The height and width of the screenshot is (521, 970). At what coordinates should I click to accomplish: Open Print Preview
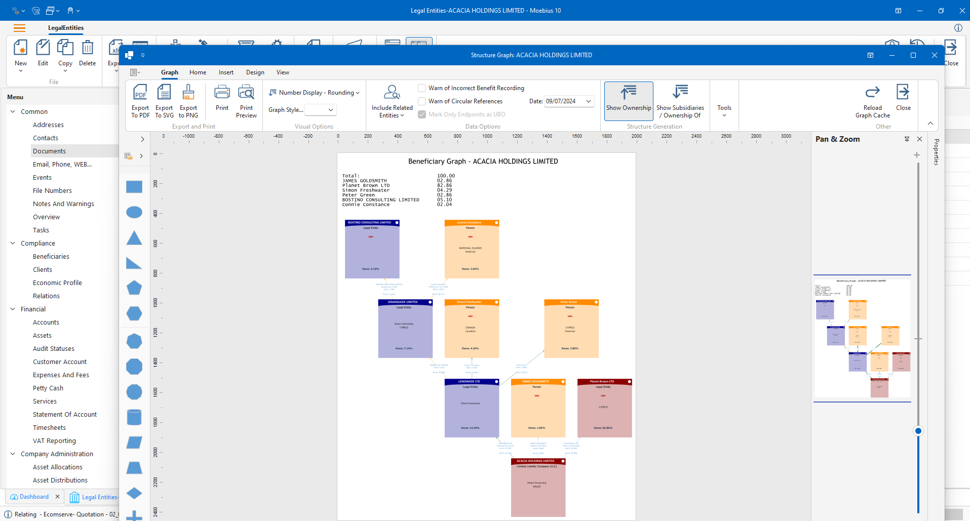coord(246,101)
